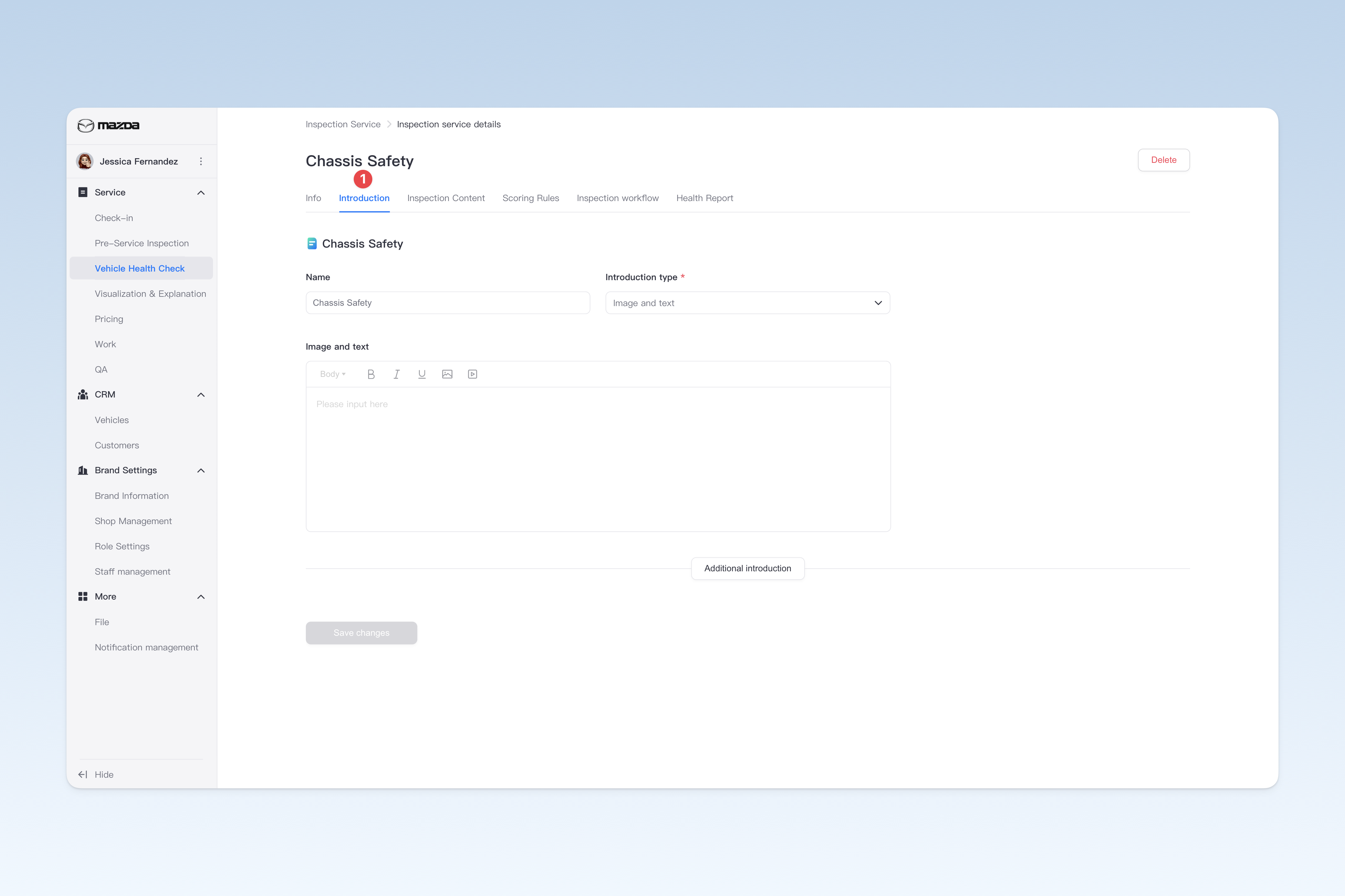Screen dimensions: 1345x896
Task: Open Pre-Service Inspection menu item
Action: pos(142,243)
